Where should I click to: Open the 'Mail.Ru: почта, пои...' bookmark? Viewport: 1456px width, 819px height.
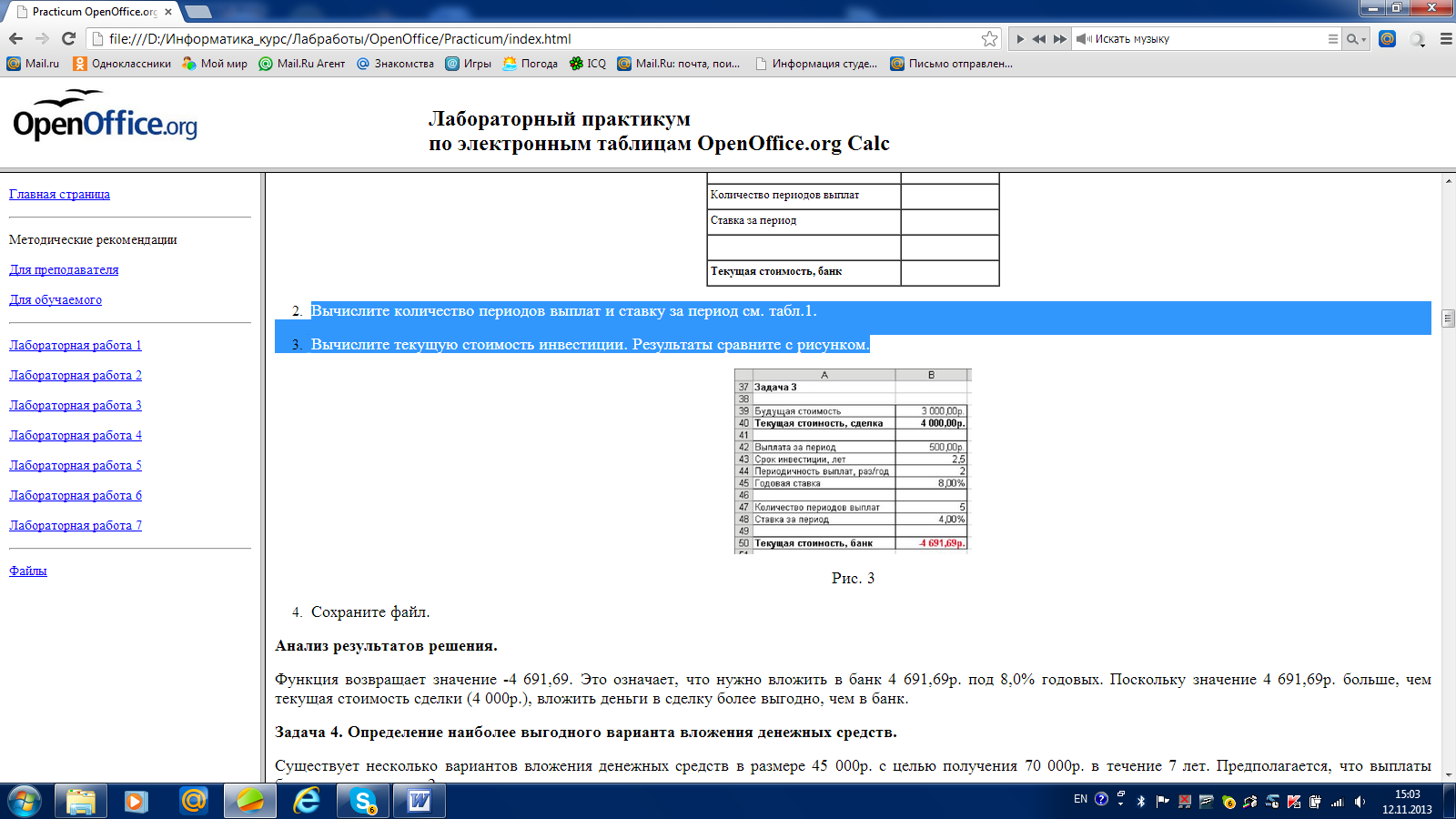679,64
